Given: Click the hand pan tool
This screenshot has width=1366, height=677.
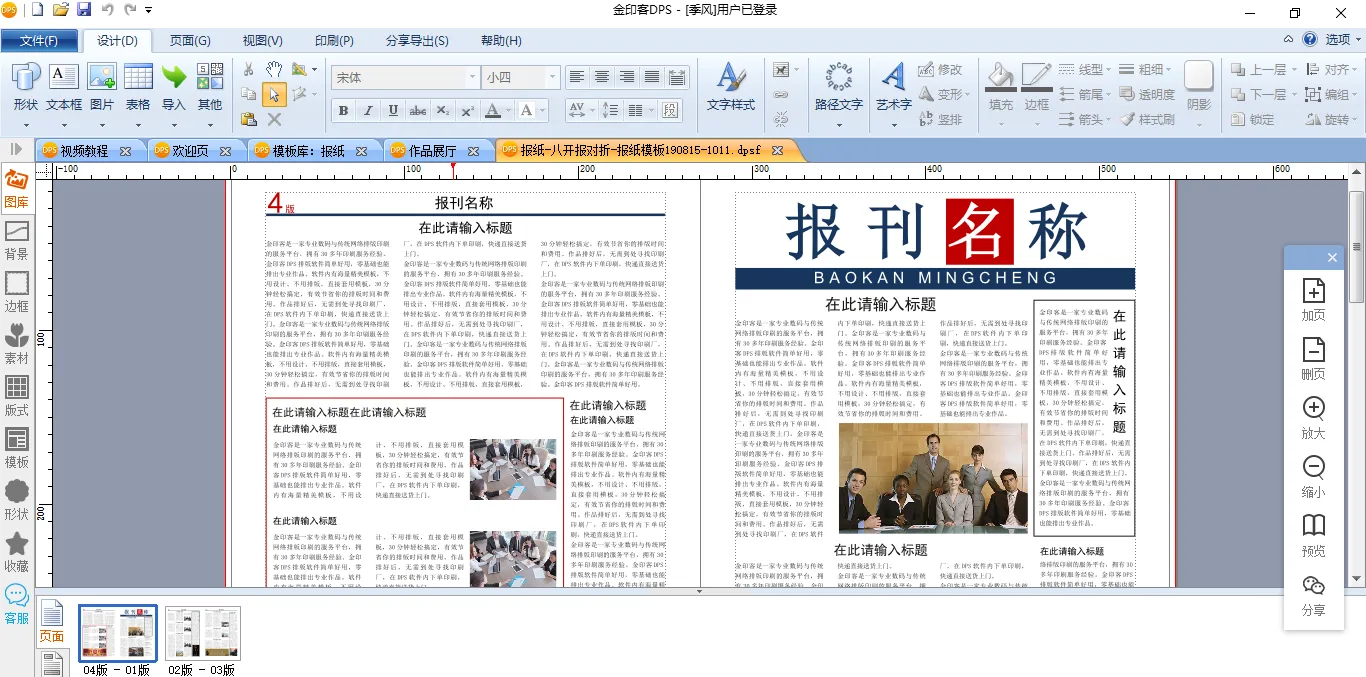Looking at the screenshot, I should tap(273, 69).
